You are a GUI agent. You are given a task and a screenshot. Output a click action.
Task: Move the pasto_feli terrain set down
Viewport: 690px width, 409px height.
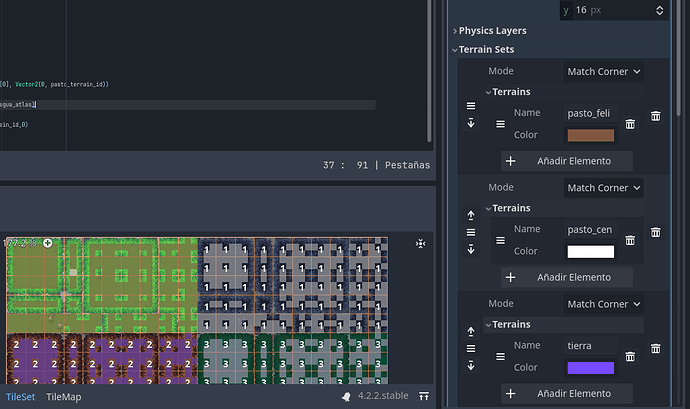(471, 123)
